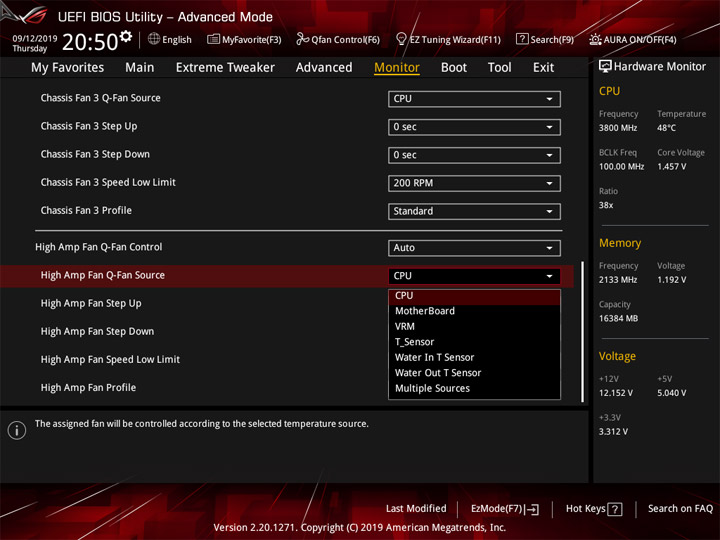Click CPU frequency value 3800 MHz

(x=618, y=128)
